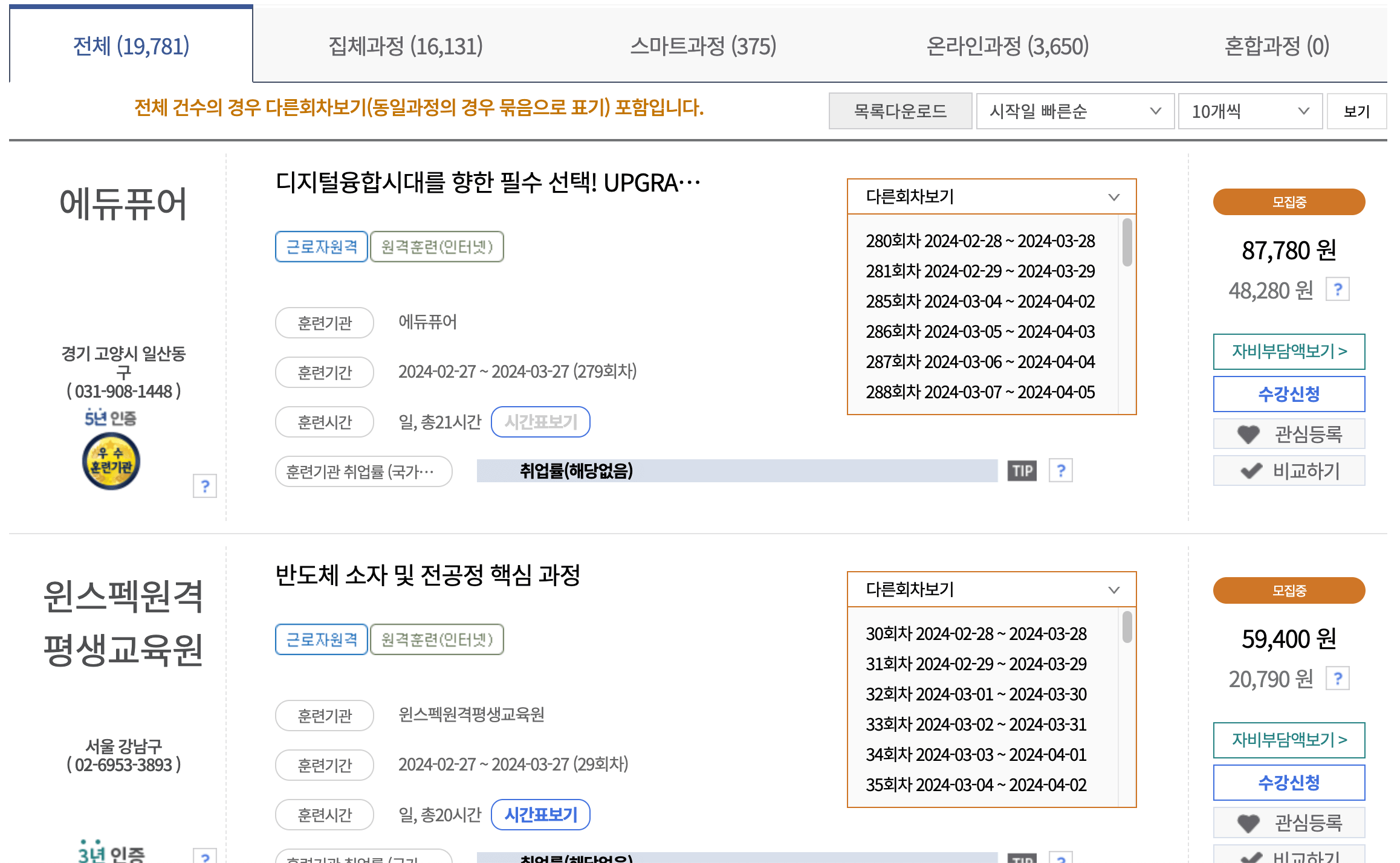Image resolution: width=1400 pixels, height=863 pixels.
Task: Click scrollbar in 윈스펙 session list
Action: (x=1127, y=627)
